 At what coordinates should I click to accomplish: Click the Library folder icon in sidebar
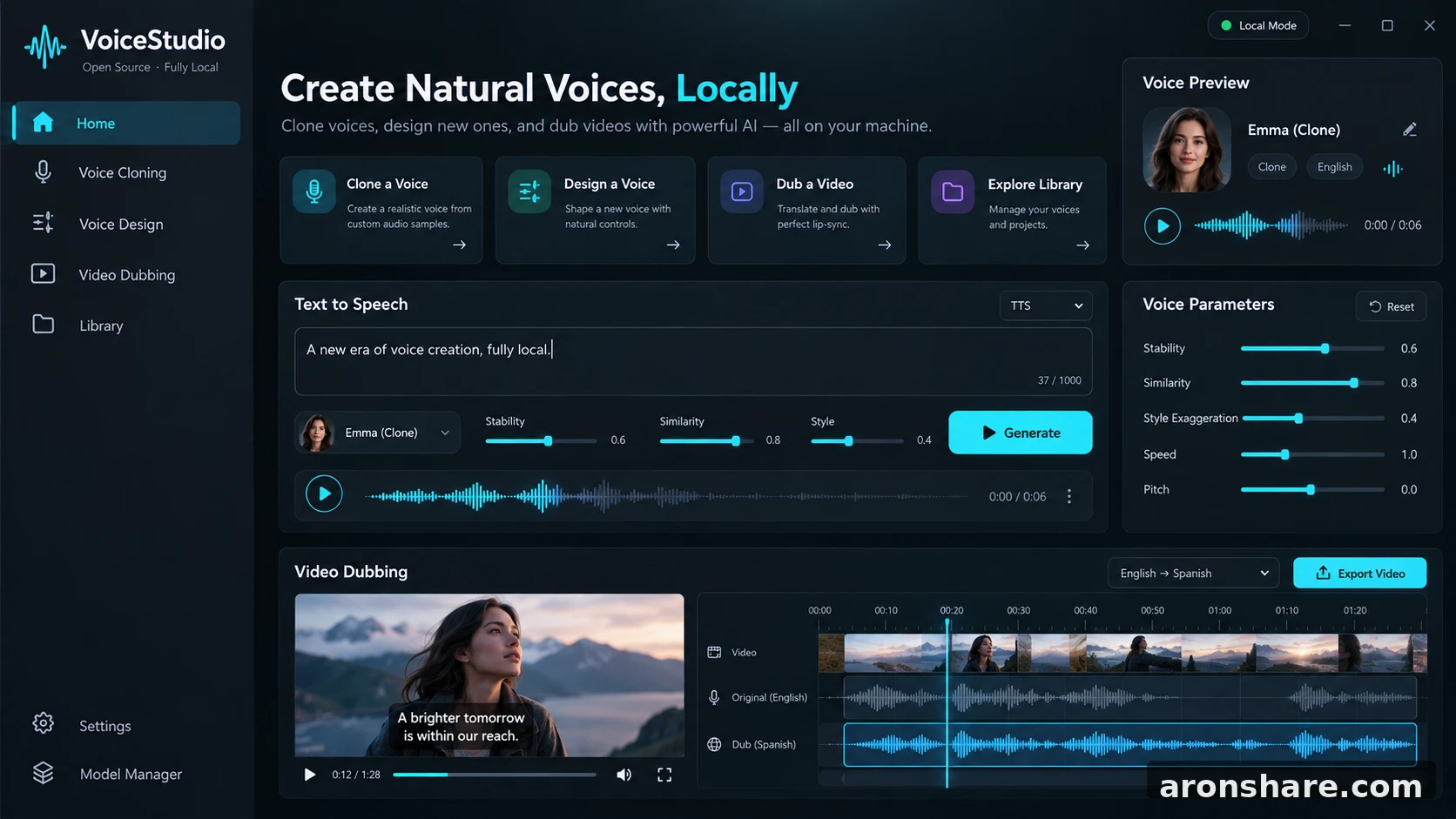pos(43,325)
